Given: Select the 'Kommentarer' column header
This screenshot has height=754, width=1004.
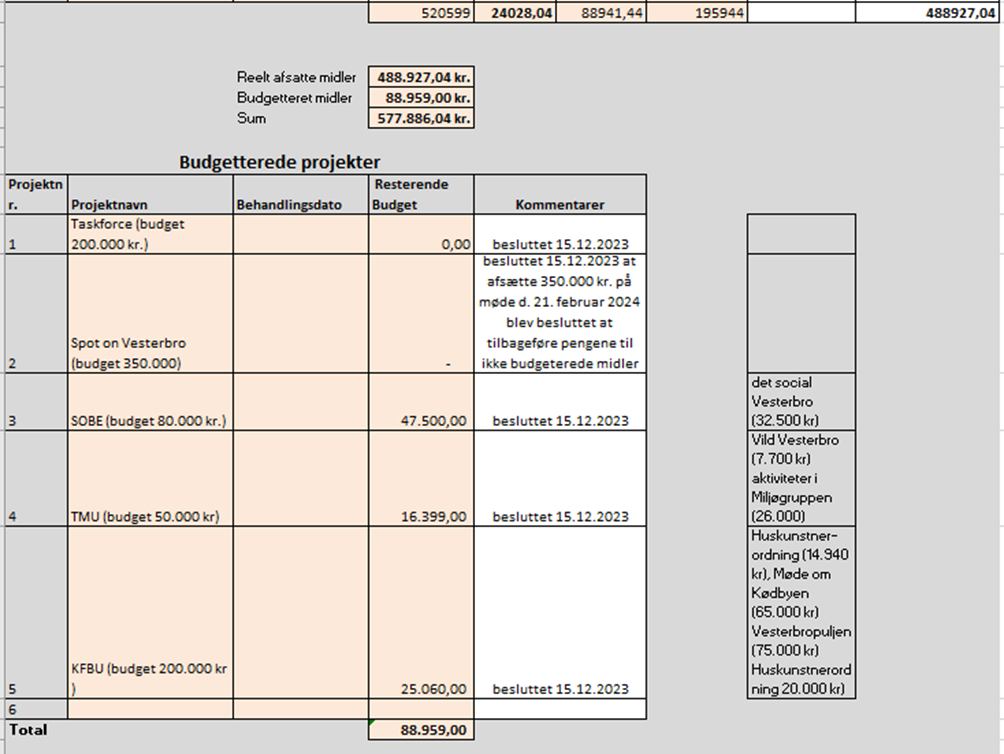Looking at the screenshot, I should pos(560,195).
